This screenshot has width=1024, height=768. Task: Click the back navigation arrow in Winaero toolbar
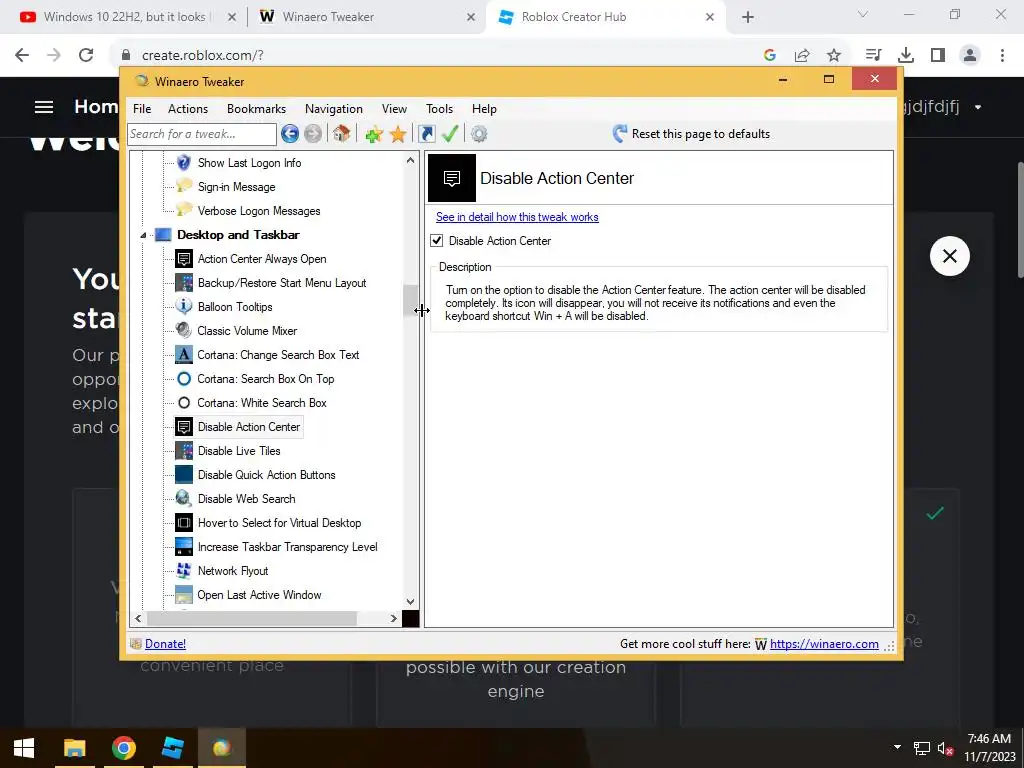[290, 134]
